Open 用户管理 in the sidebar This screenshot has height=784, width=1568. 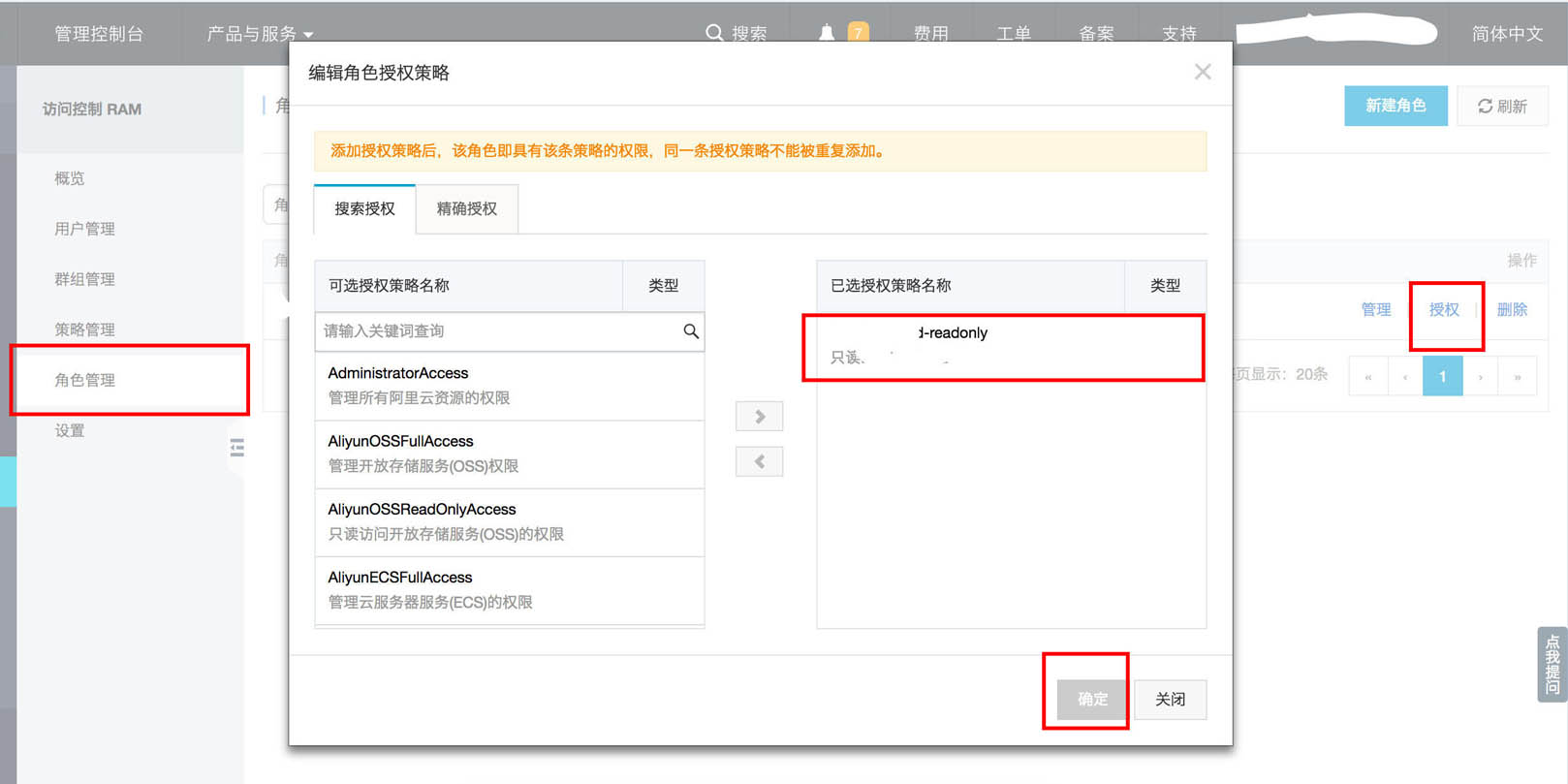[x=85, y=229]
